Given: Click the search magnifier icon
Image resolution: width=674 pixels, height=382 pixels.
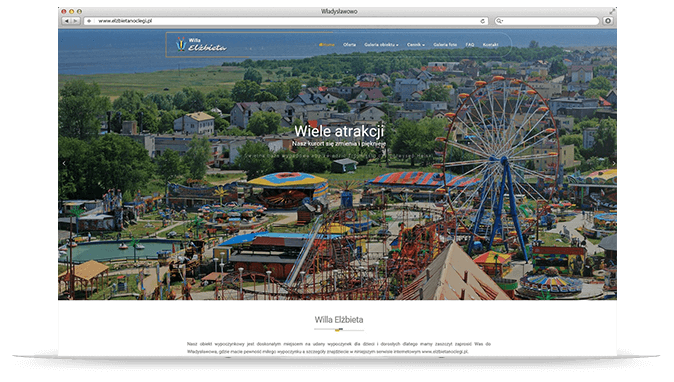Looking at the screenshot, I should coord(499,21).
